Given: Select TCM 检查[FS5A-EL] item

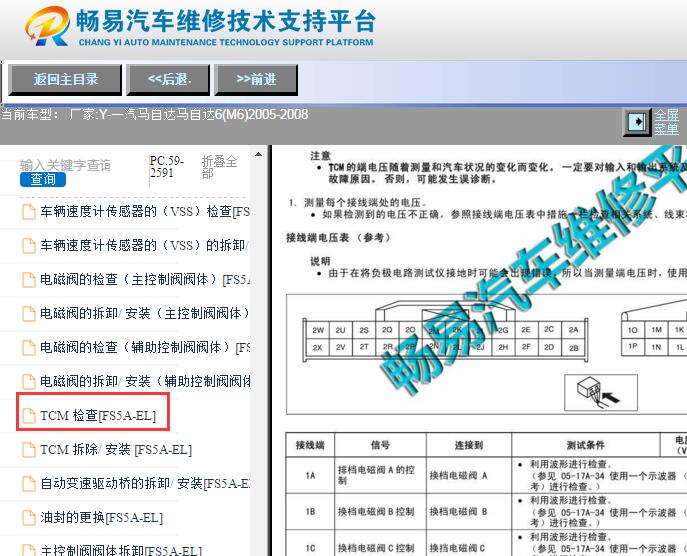Looking at the screenshot, I should (98, 415).
